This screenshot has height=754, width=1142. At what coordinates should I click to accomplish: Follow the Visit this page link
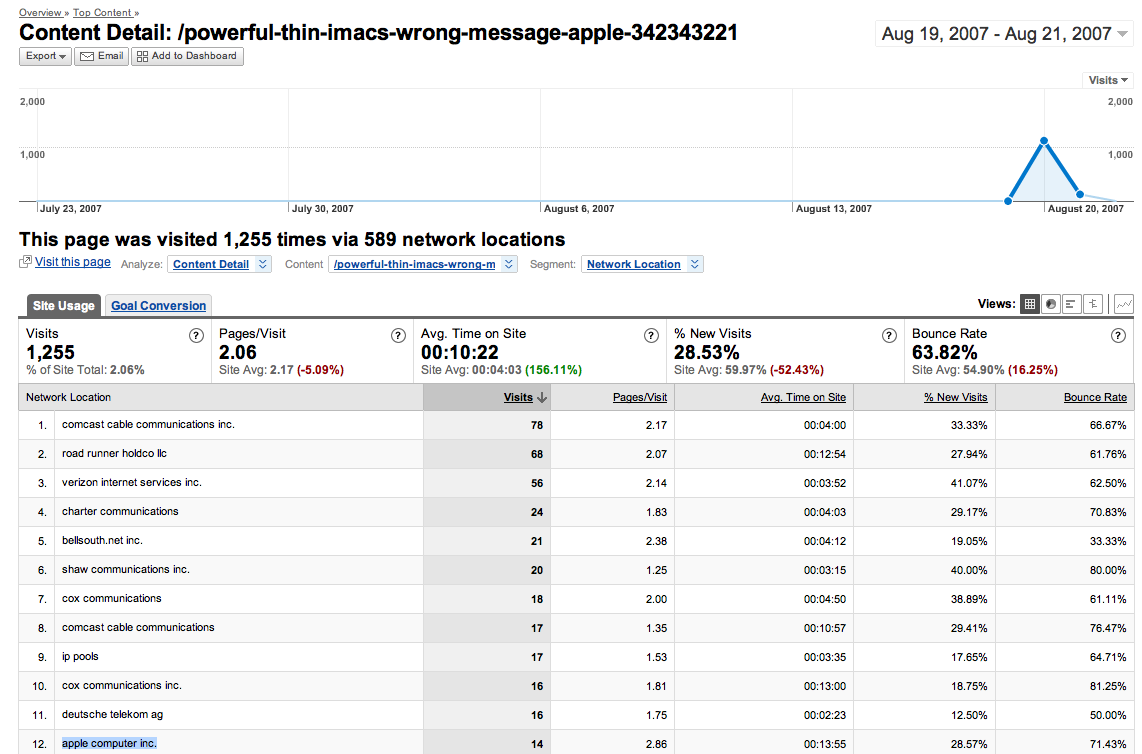[72, 262]
